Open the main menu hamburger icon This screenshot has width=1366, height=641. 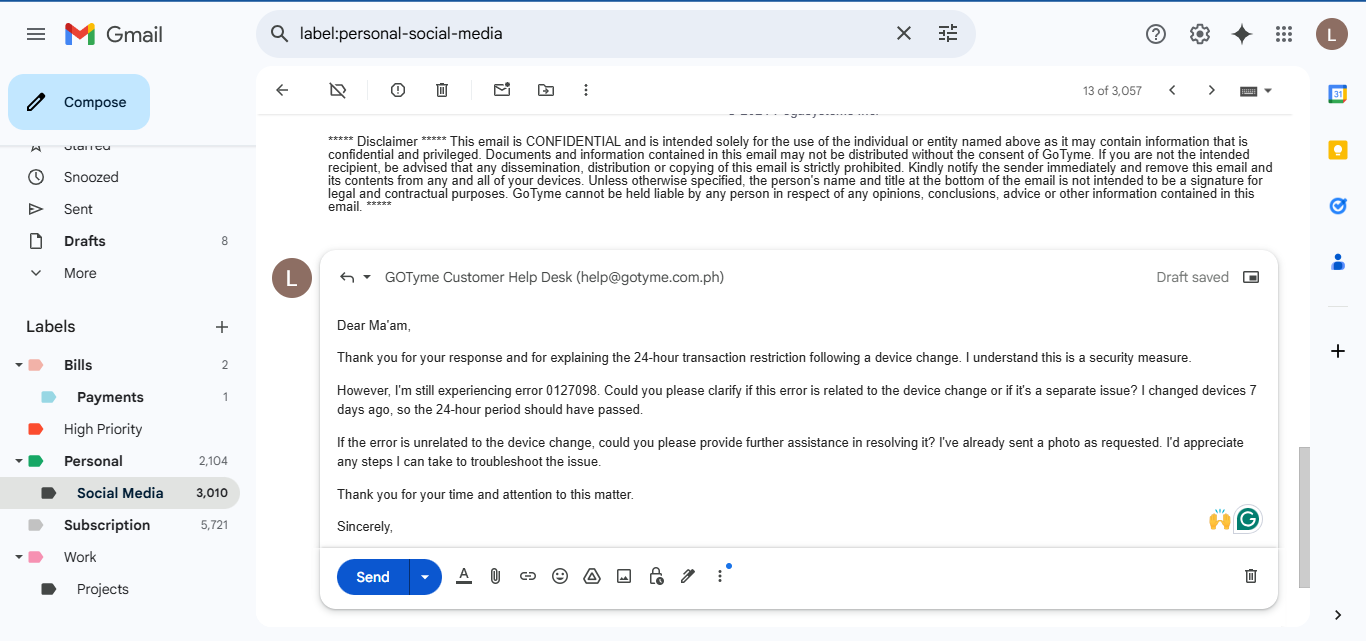click(x=36, y=34)
